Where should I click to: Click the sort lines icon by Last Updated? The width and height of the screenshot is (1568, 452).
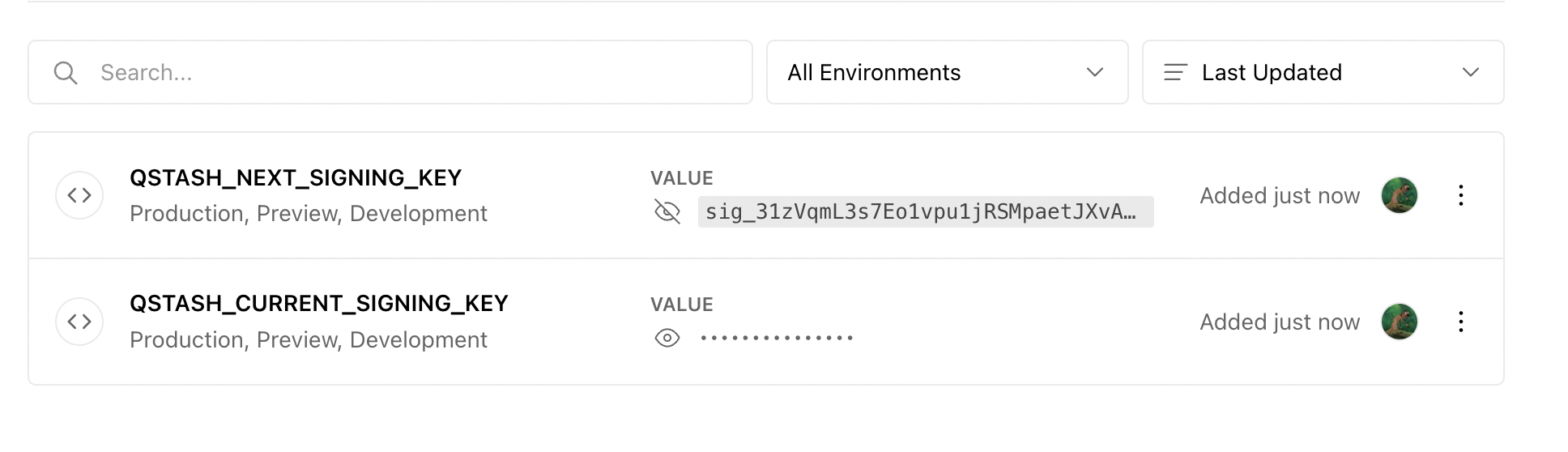(1175, 73)
